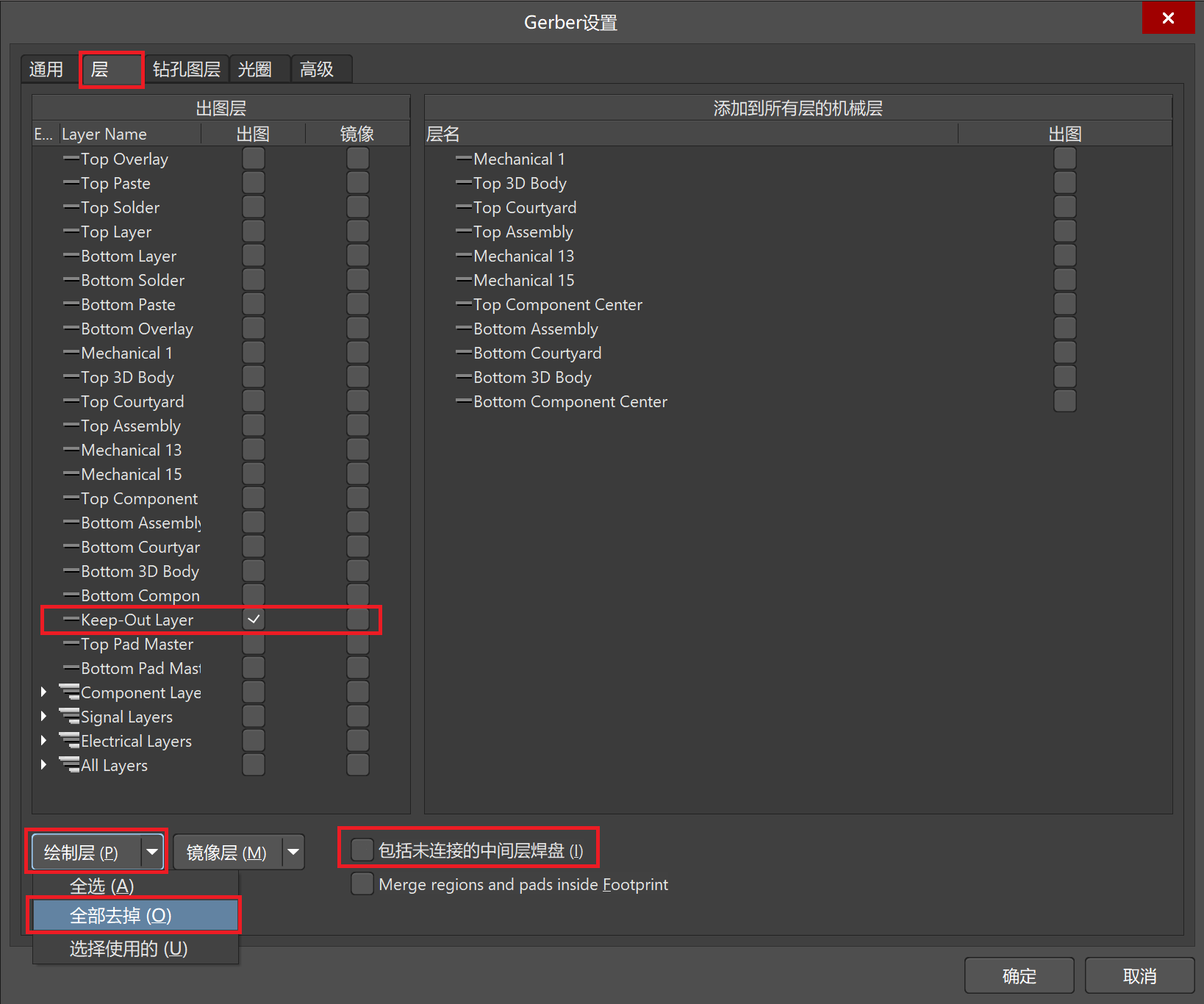Open the 绘制层 dropdown arrow
The image size is (1204, 1004).
152,853
